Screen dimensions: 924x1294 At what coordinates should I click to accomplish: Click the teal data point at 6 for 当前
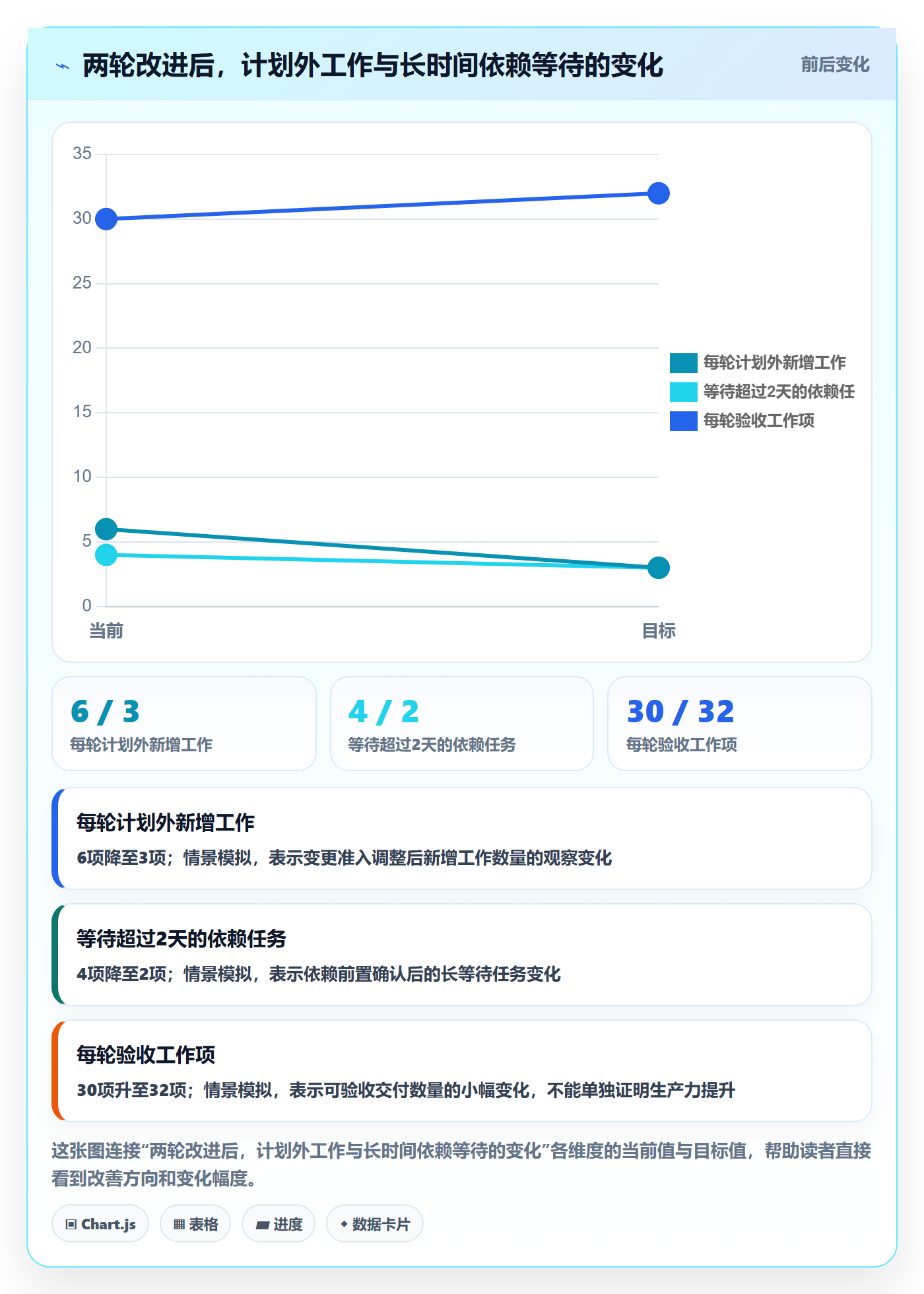[106, 529]
